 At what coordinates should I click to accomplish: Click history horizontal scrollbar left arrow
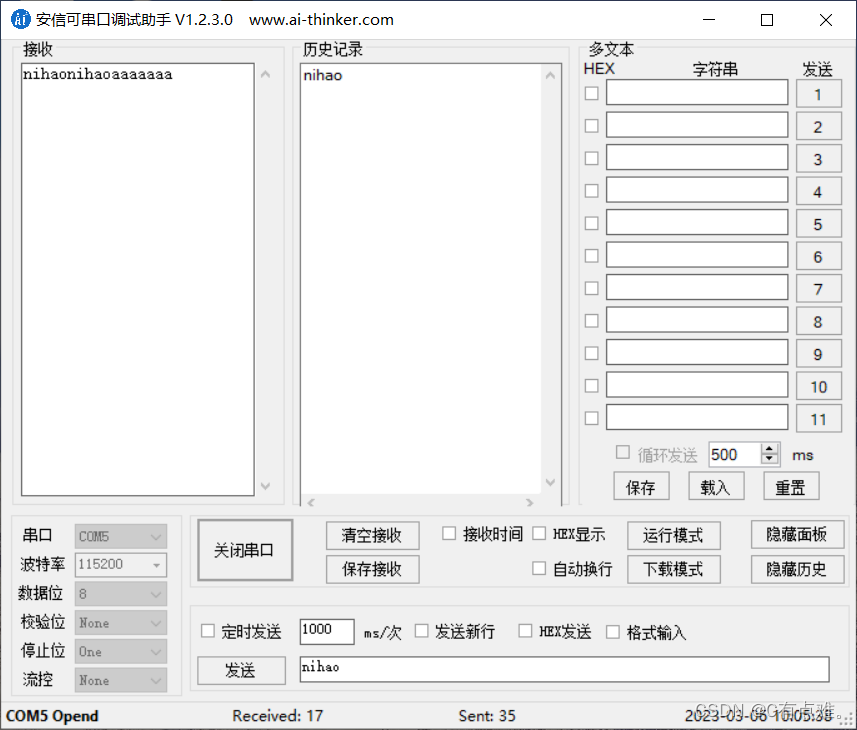pyautogui.click(x=311, y=502)
